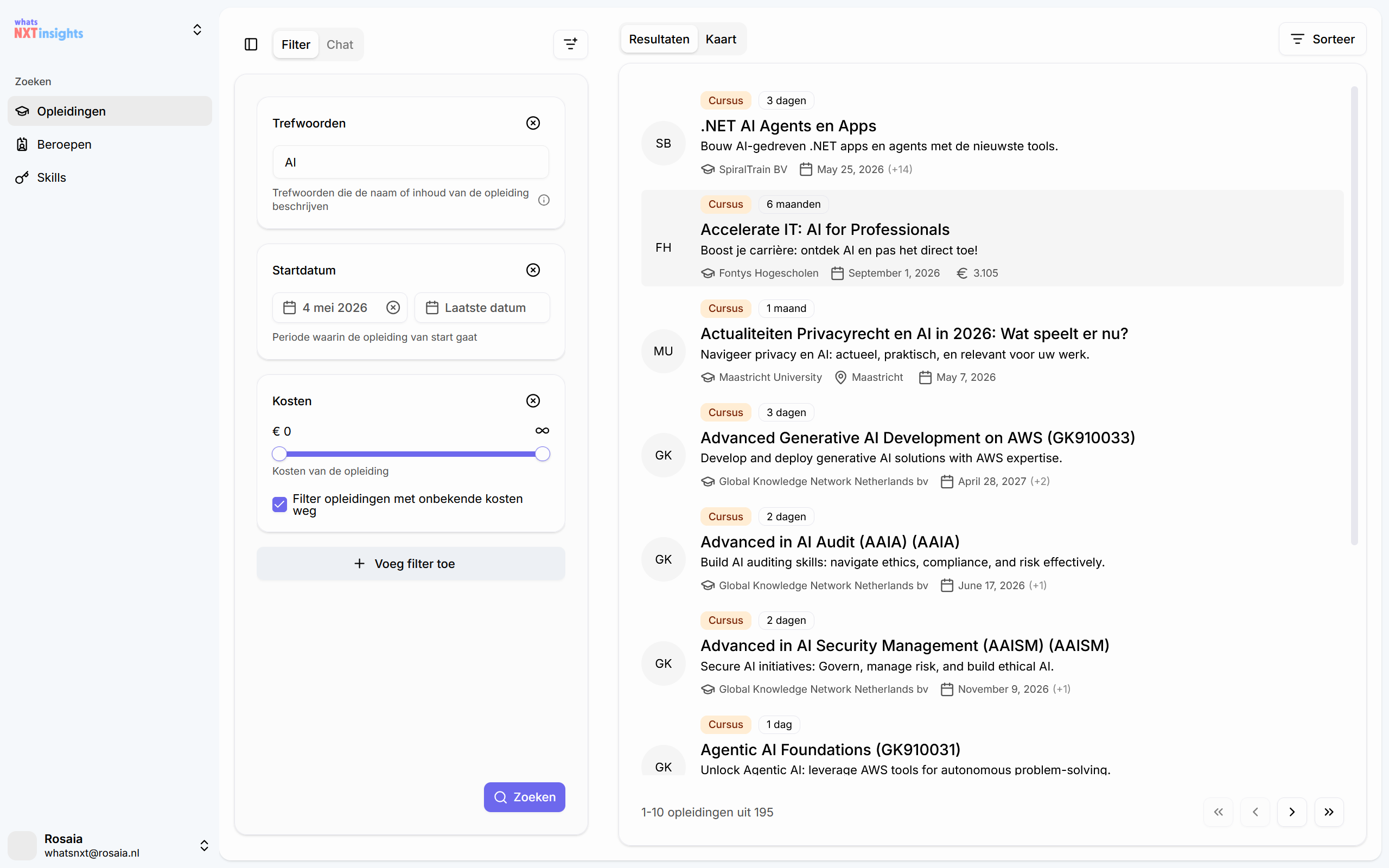Collapse the sidebar panel icon
The height and width of the screenshot is (868, 1389).
click(x=251, y=44)
